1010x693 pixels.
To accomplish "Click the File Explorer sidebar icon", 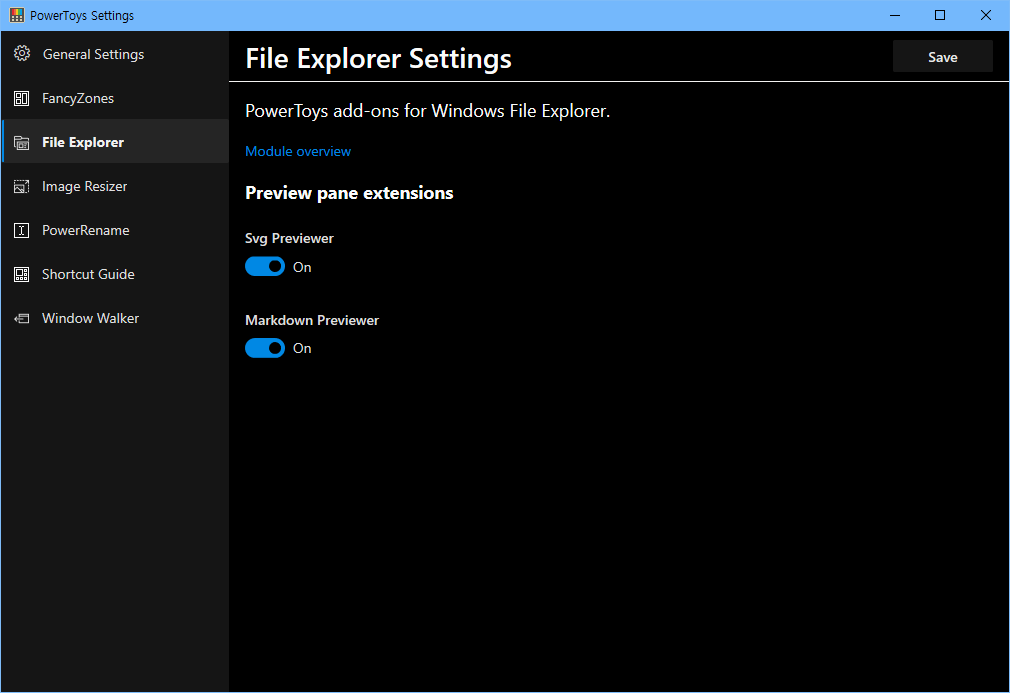I will click(x=21, y=142).
